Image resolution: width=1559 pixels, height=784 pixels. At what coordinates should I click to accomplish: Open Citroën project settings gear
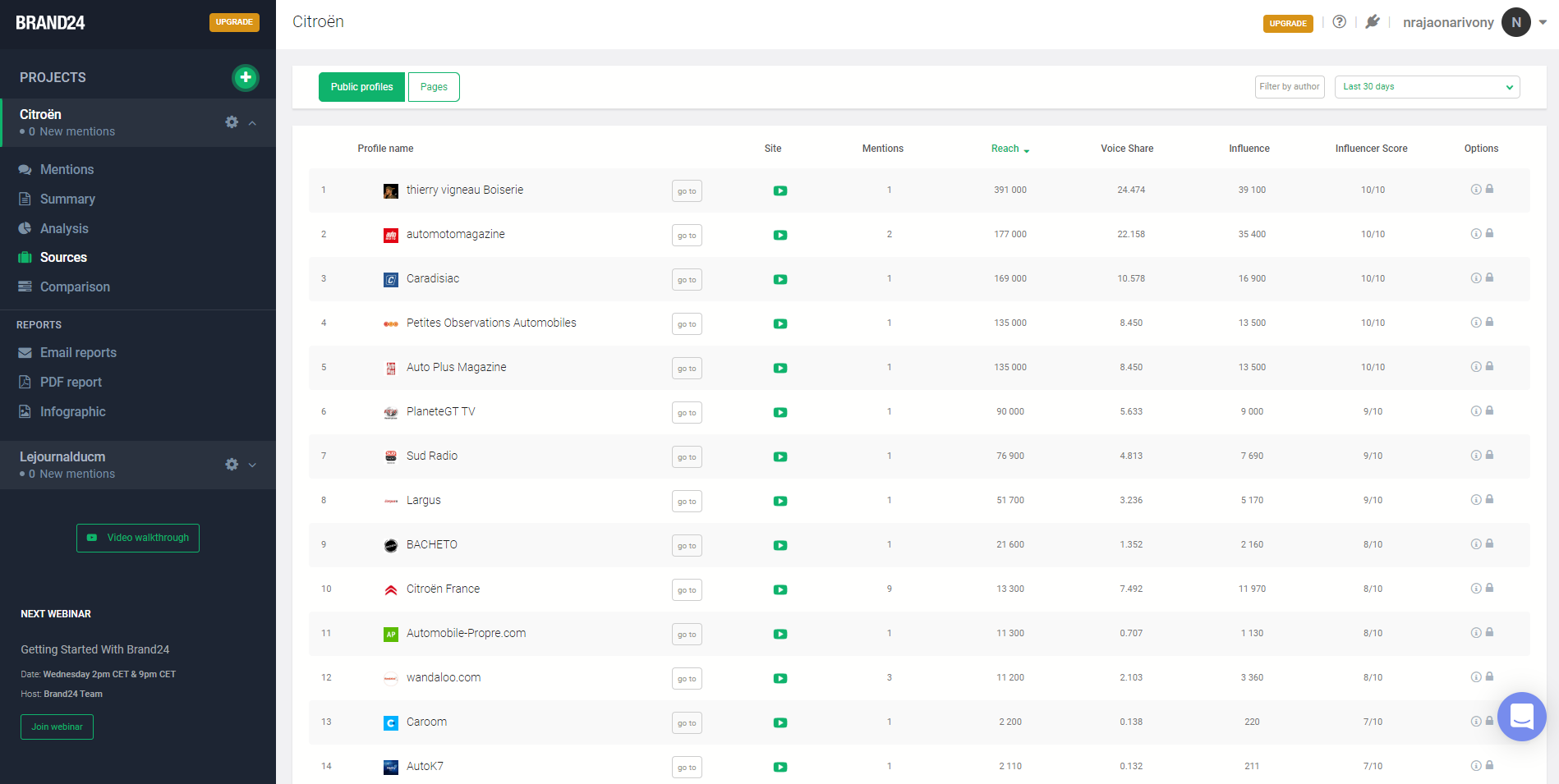coord(232,122)
